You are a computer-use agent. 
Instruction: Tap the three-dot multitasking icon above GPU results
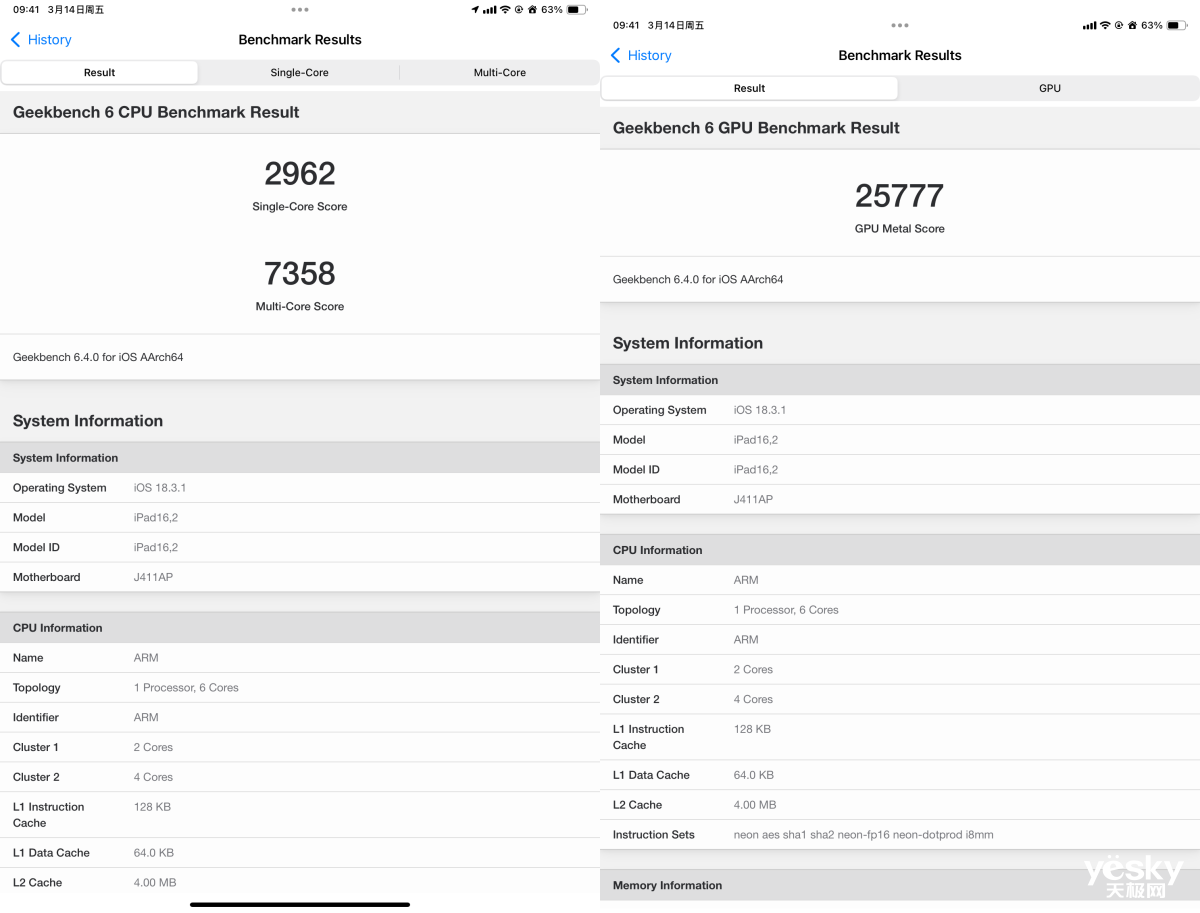point(900,25)
